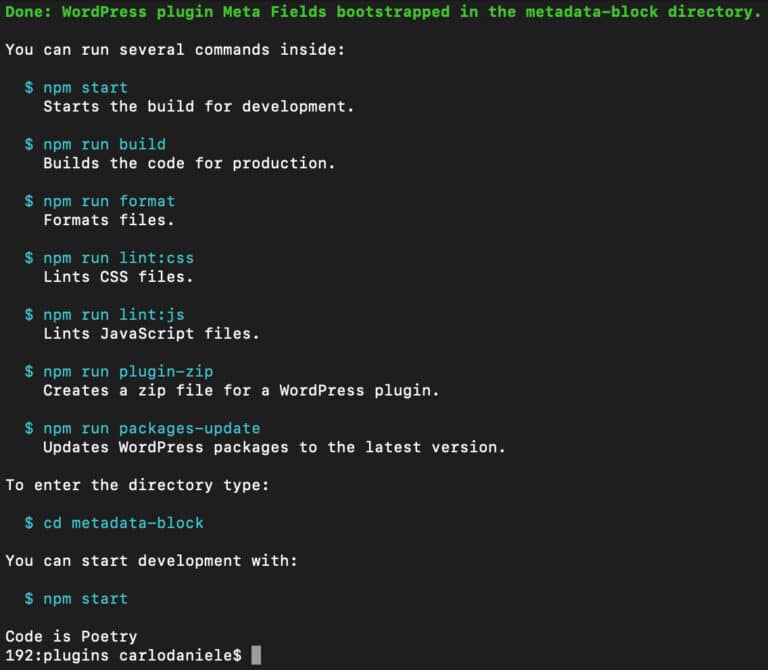Click the "cd metadata-block" command text
The width and height of the screenshot is (768, 670).
[123, 523]
